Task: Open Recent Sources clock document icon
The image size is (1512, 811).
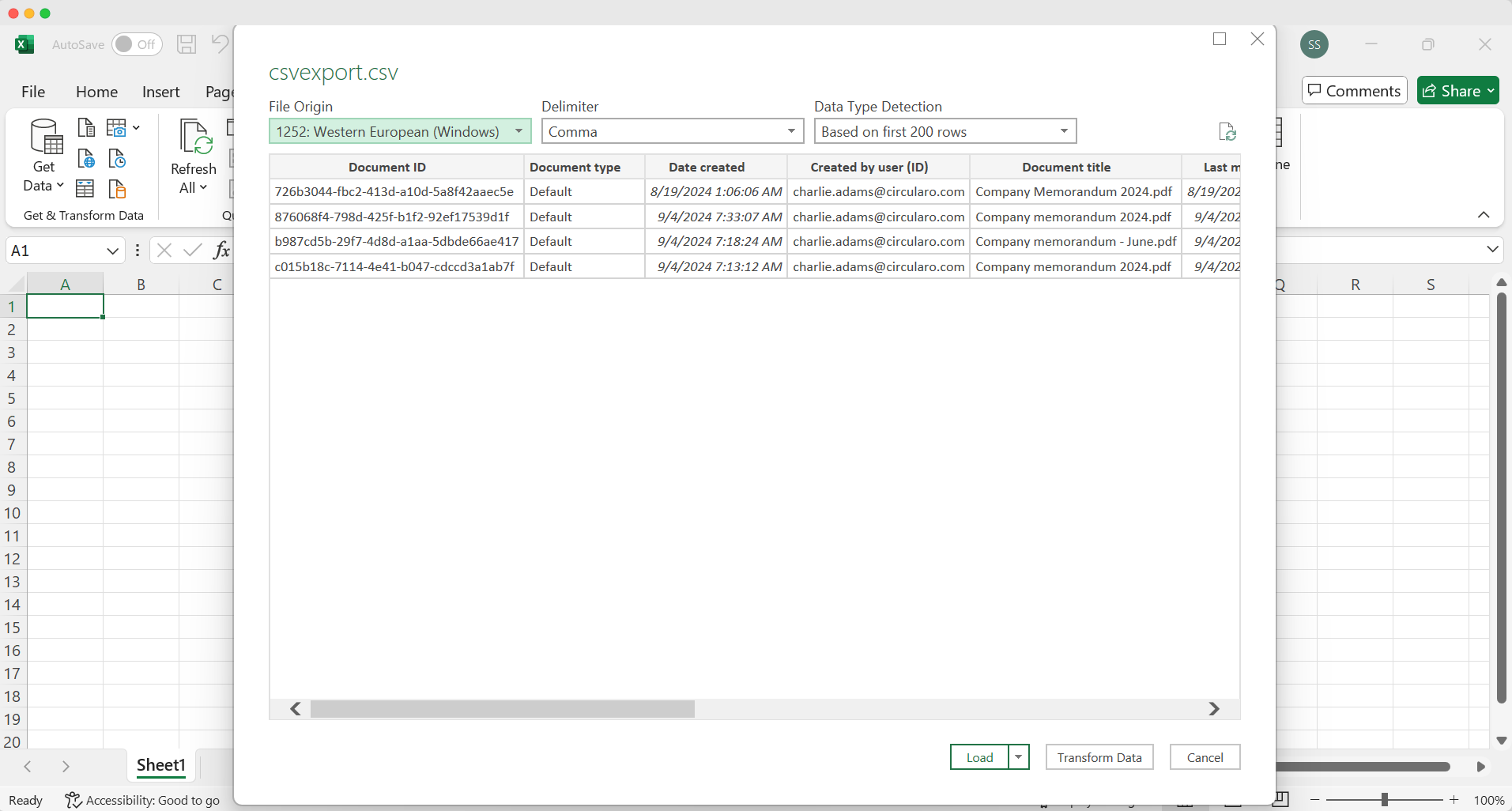Action: pos(117,159)
